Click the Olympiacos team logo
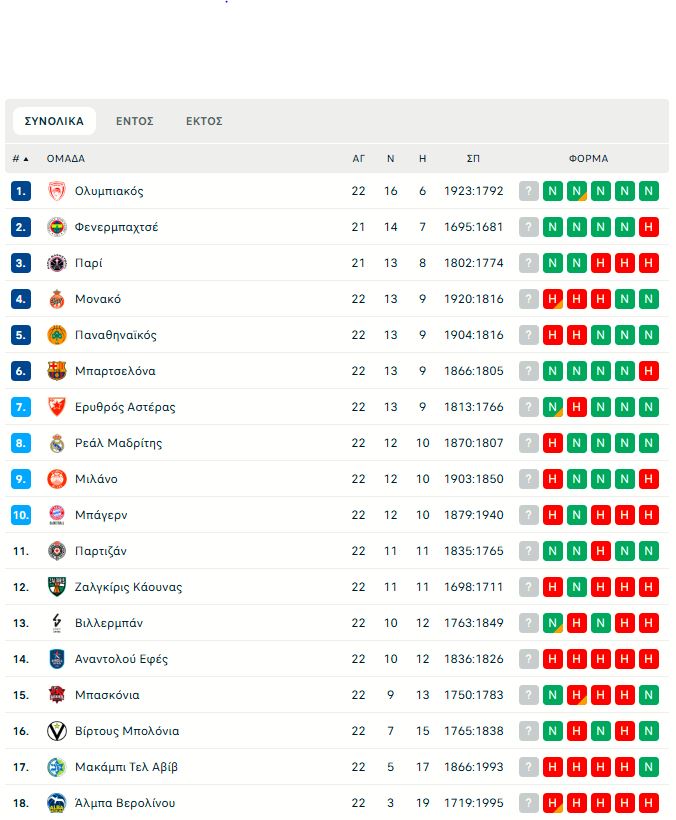This screenshot has width=676, height=820. tap(56, 191)
